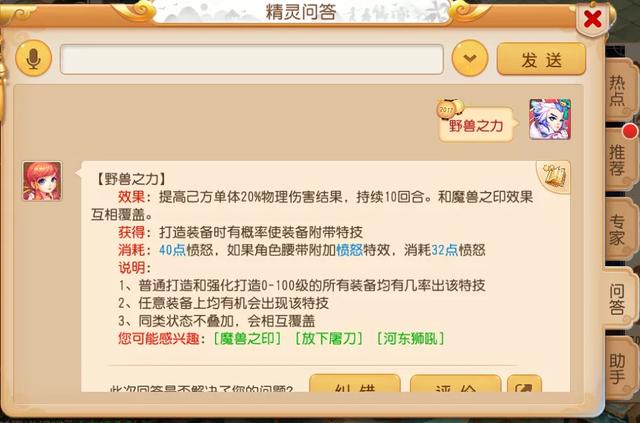This screenshot has height=423, width=640.
Task: Open the 助手 side tab
Action: point(618,368)
